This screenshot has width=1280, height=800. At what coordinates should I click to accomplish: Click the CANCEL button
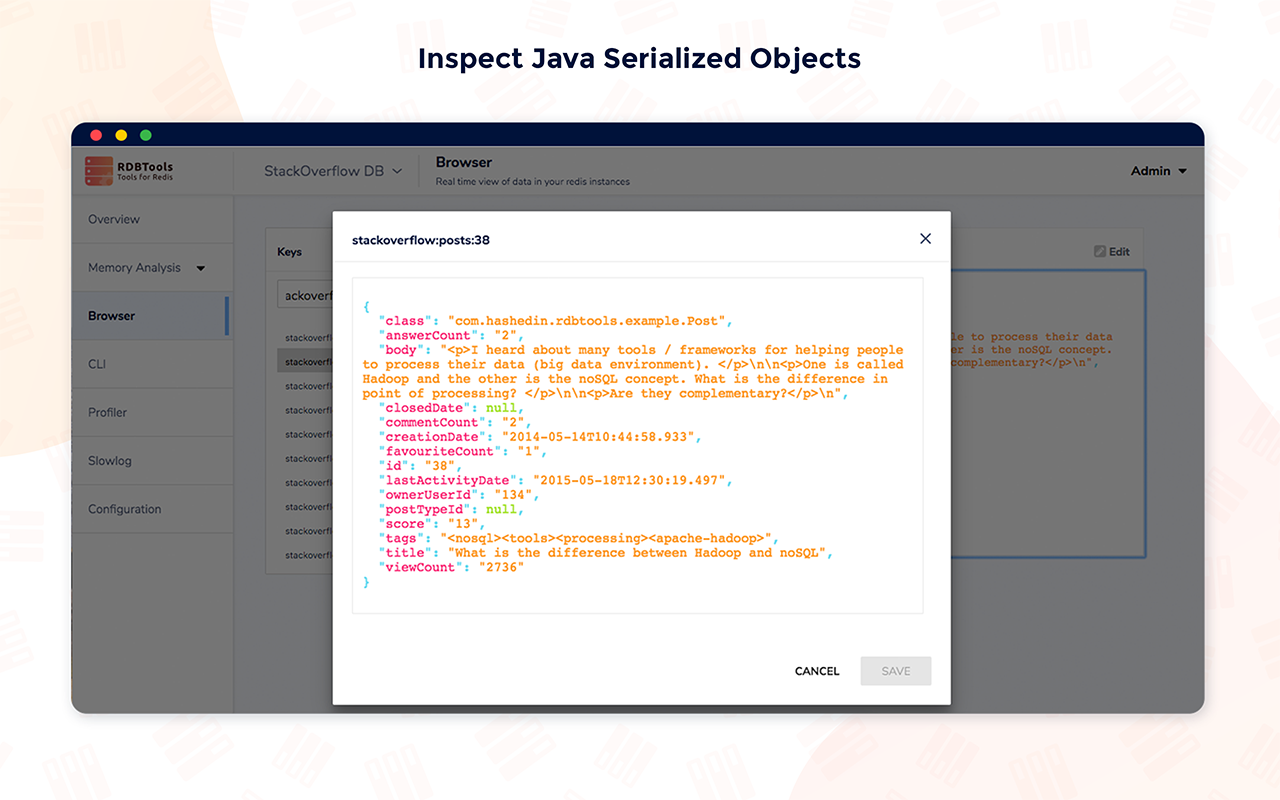click(x=816, y=671)
